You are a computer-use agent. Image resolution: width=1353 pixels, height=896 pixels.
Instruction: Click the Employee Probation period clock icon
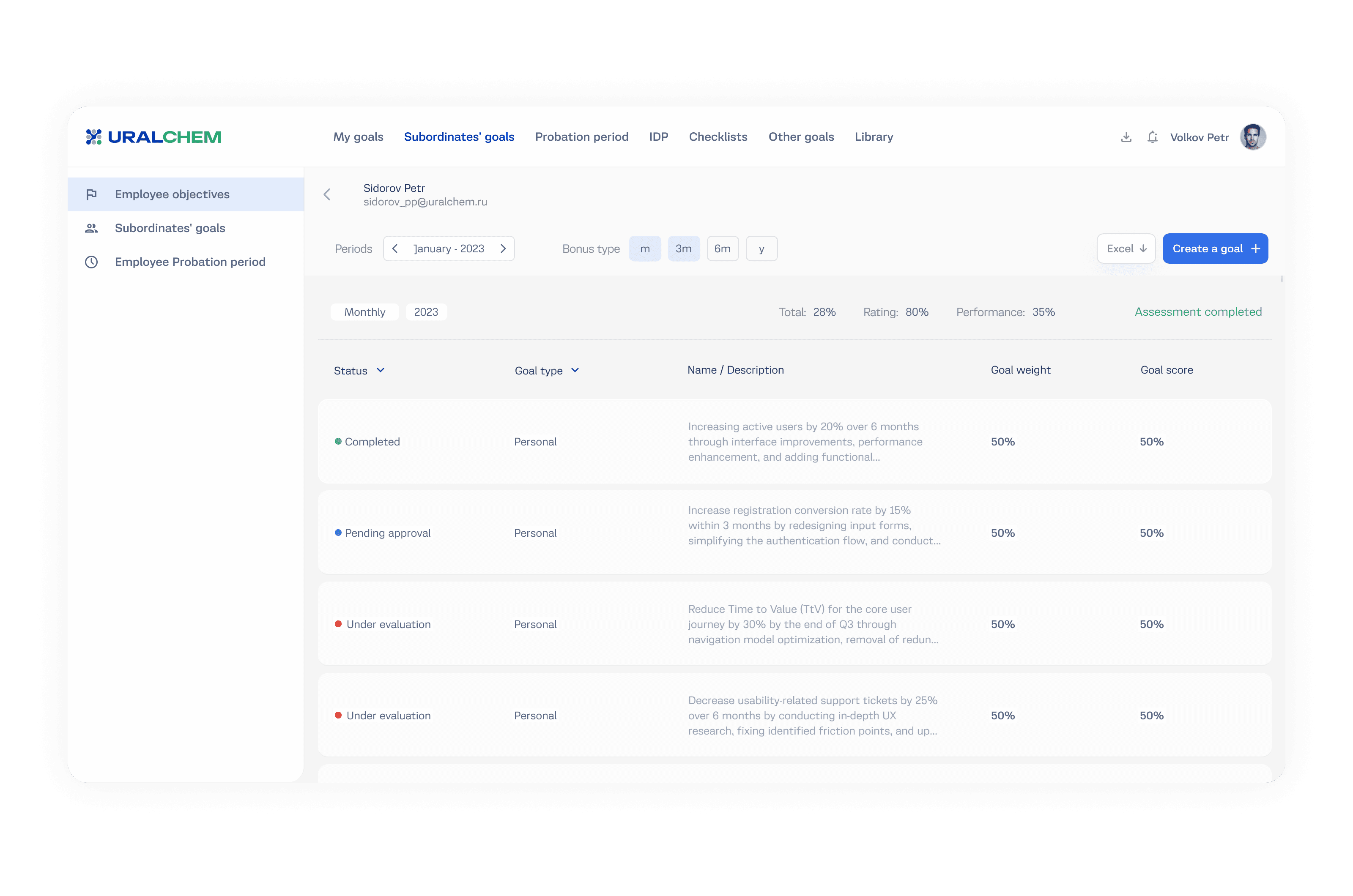coord(91,262)
